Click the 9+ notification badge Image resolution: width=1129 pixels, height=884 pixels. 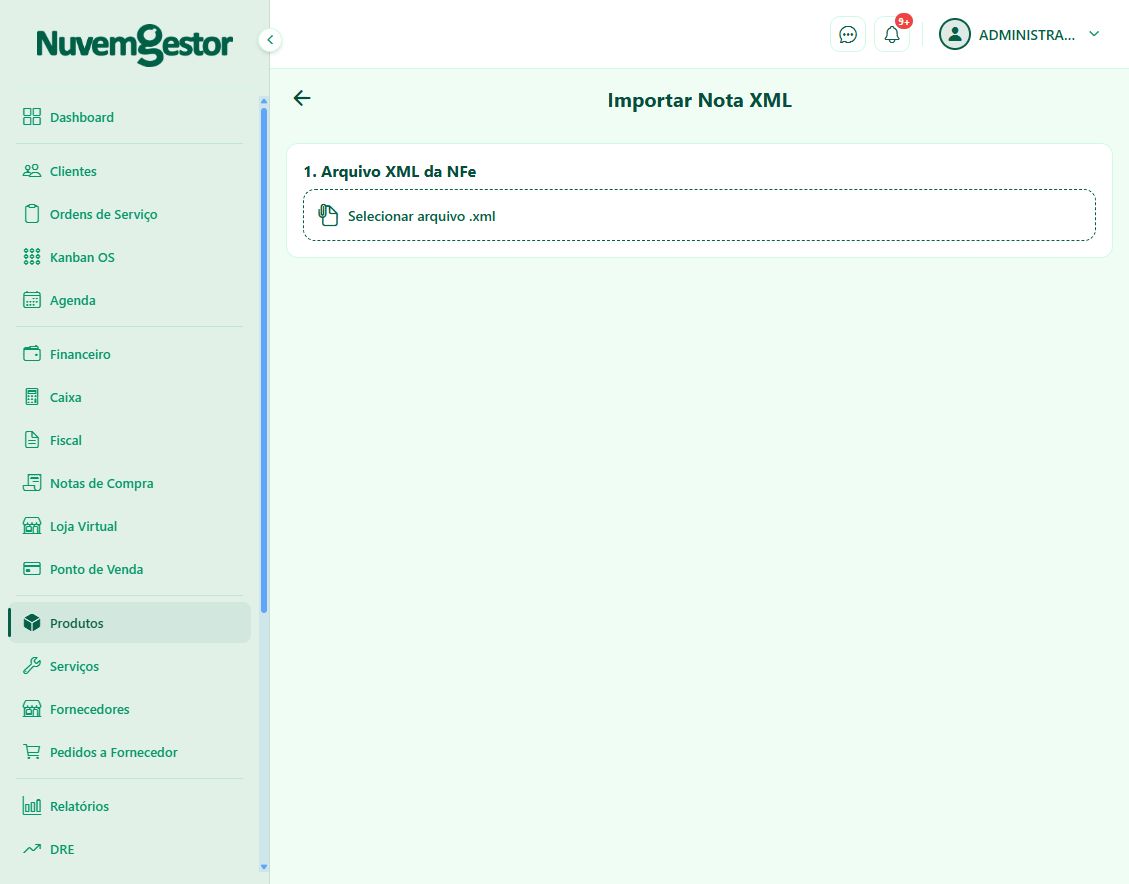point(904,22)
